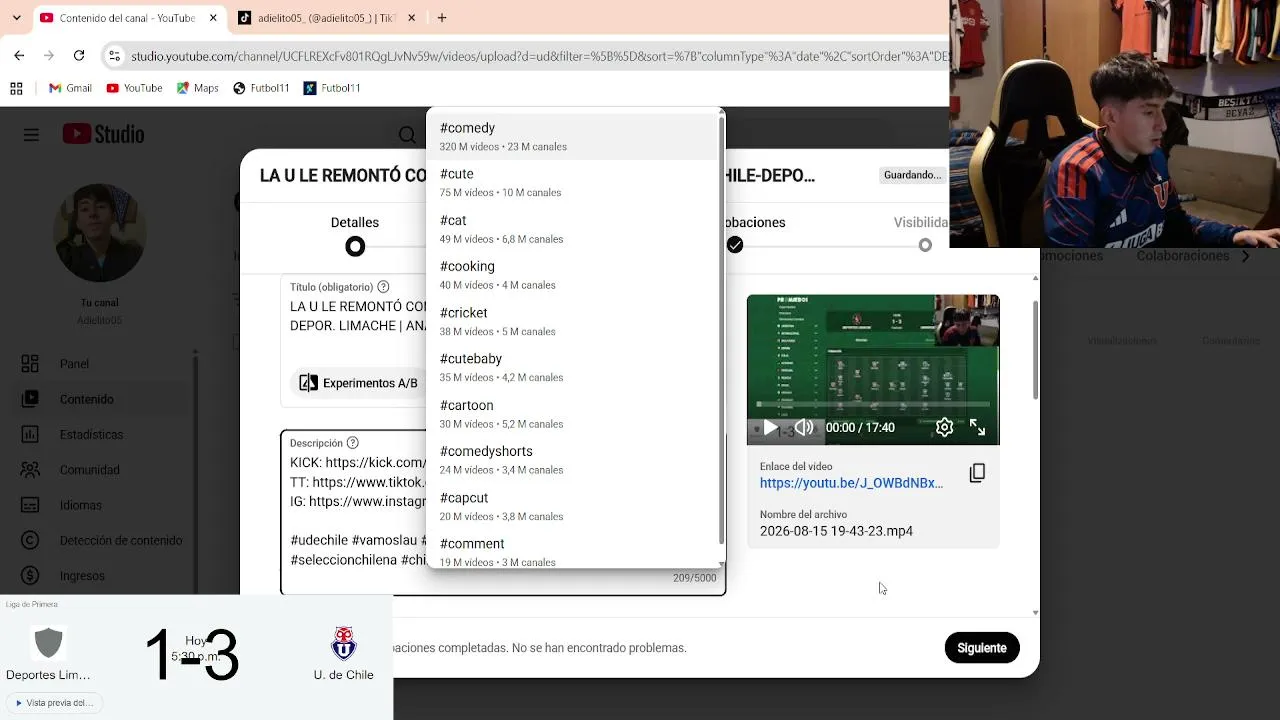
Task: Select the #cutebaby hashtag suggestion
Action: click(x=573, y=368)
